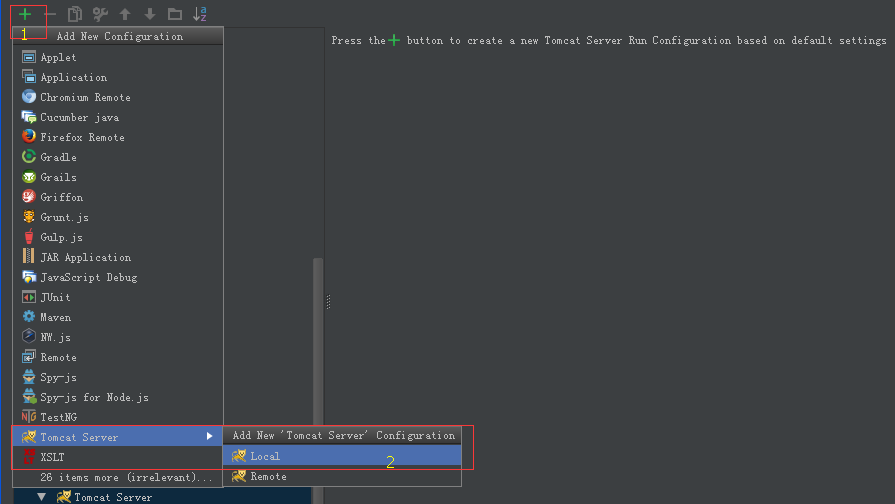Choose Remote in Tomcat Server submenu

[x=342, y=476]
